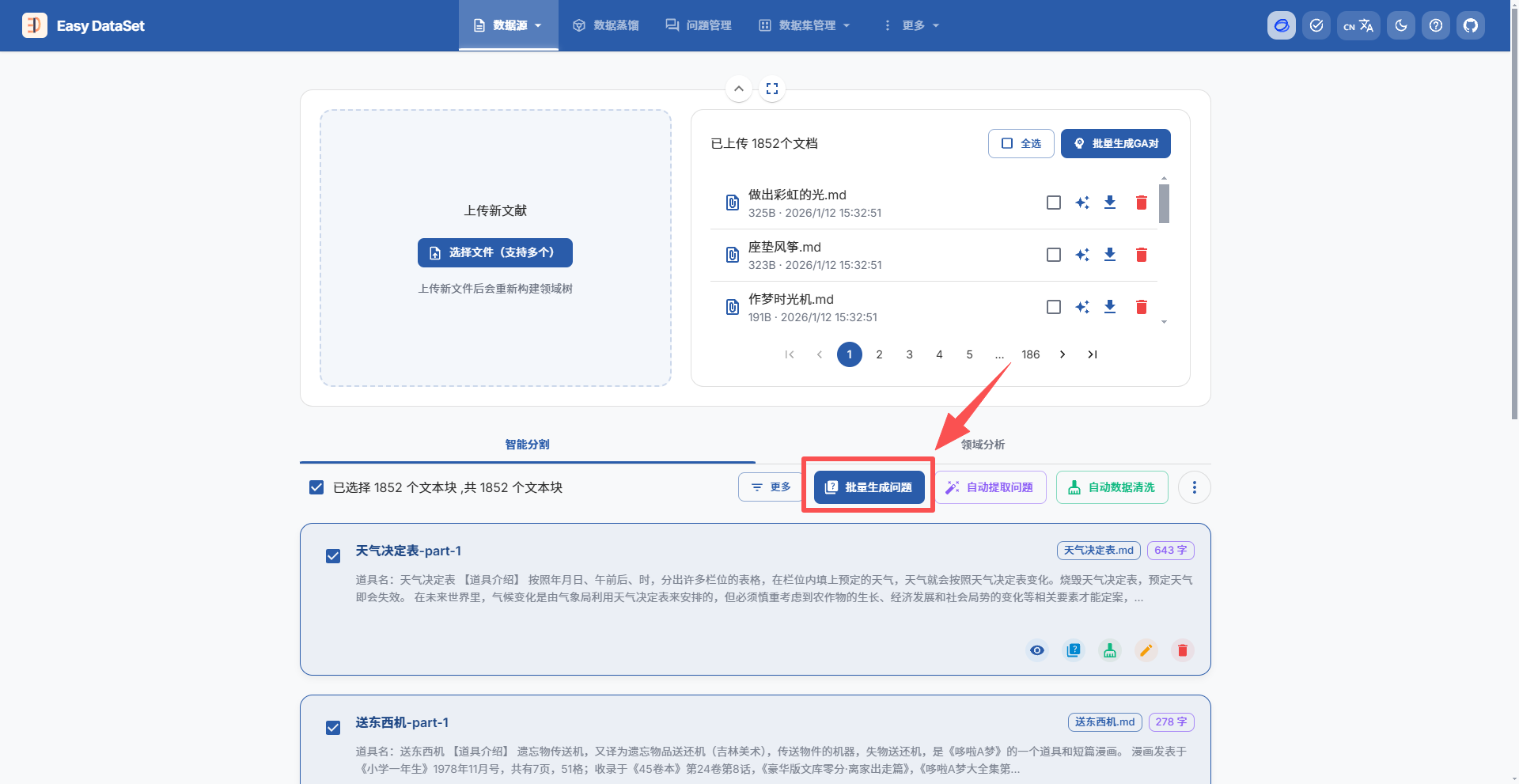This screenshot has width=1519, height=784.
Task: Generate questions for 天气决定表-part-1 chunk icon
Action: pyautogui.click(x=1074, y=650)
